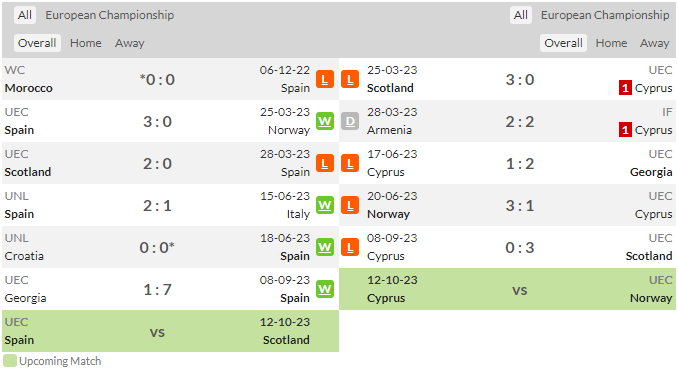Click the W badge beside Spain vs Italy

pos(325,205)
